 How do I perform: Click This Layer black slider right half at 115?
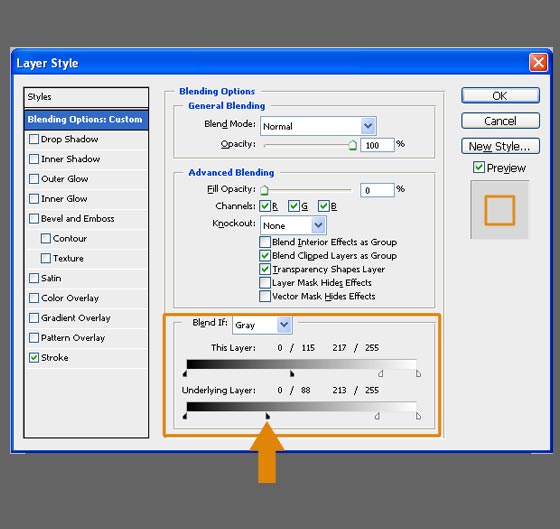point(292,374)
